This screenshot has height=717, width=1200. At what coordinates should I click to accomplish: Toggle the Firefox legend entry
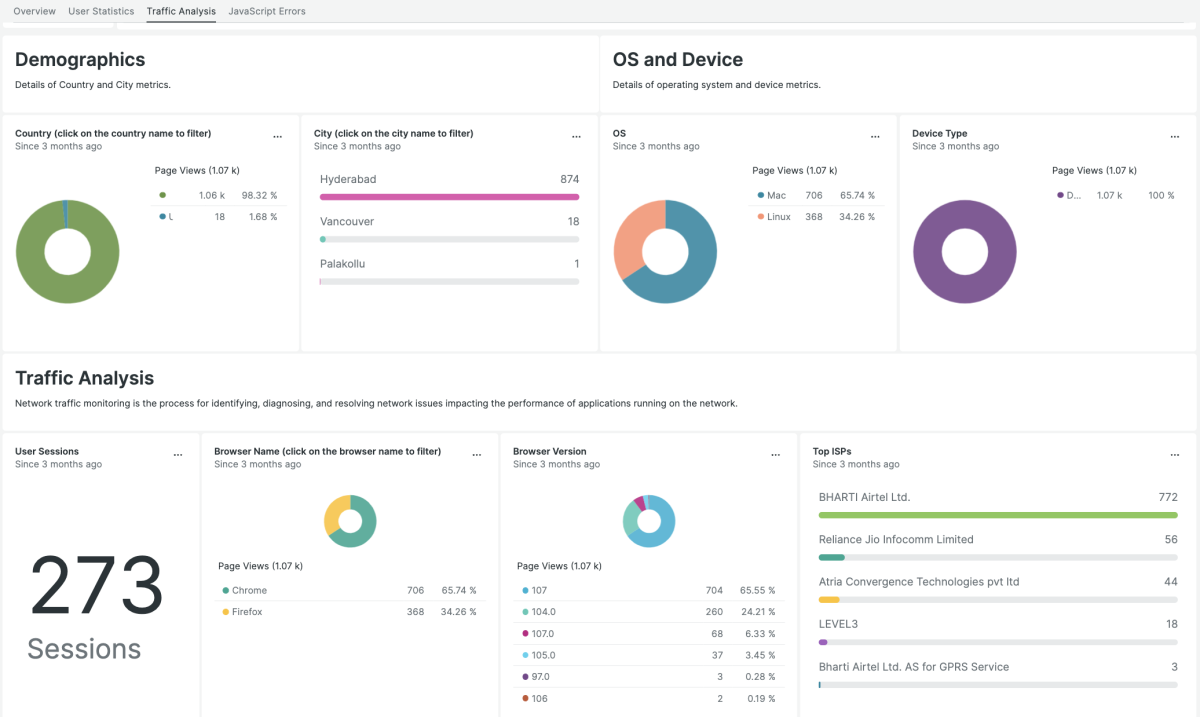(x=247, y=612)
